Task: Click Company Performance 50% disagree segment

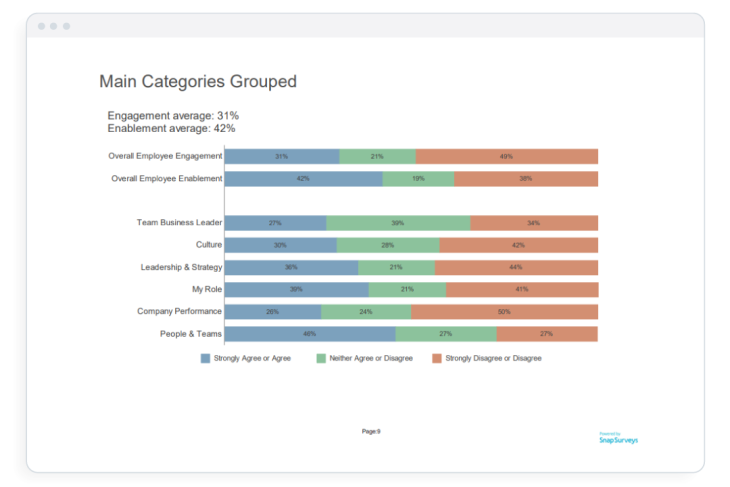Action: point(504,311)
